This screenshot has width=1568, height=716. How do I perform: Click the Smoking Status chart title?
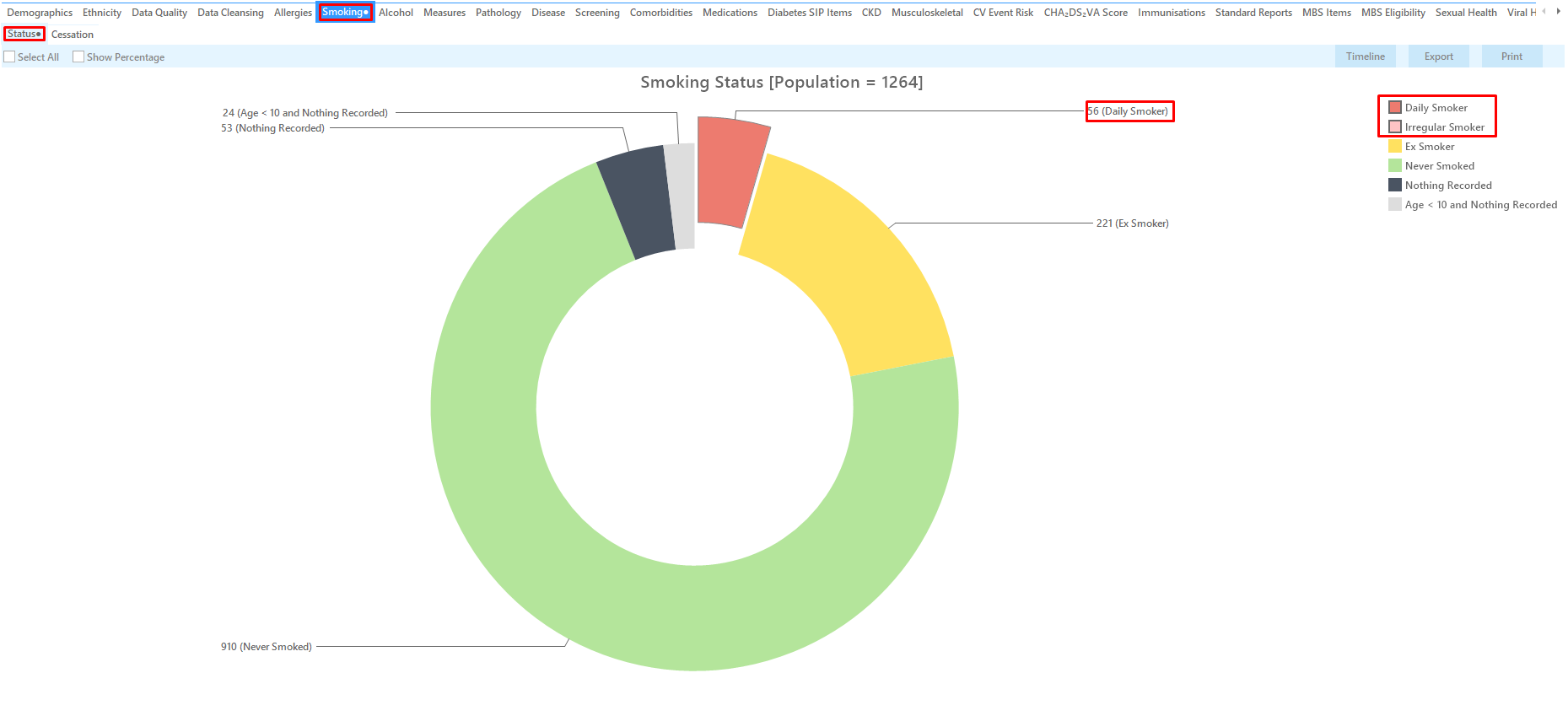pyautogui.click(x=782, y=82)
